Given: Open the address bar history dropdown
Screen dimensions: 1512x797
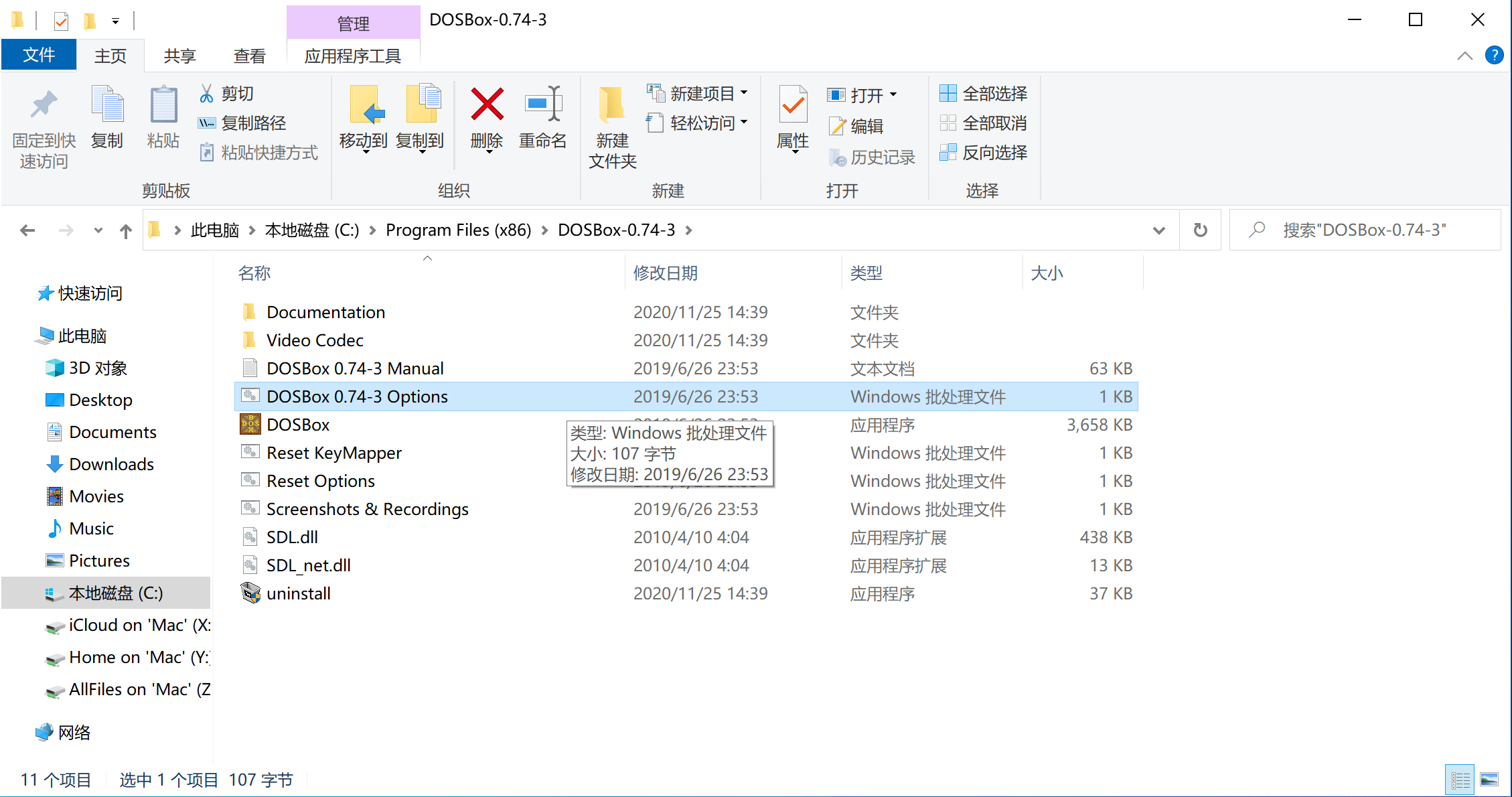Looking at the screenshot, I should click(x=1159, y=230).
